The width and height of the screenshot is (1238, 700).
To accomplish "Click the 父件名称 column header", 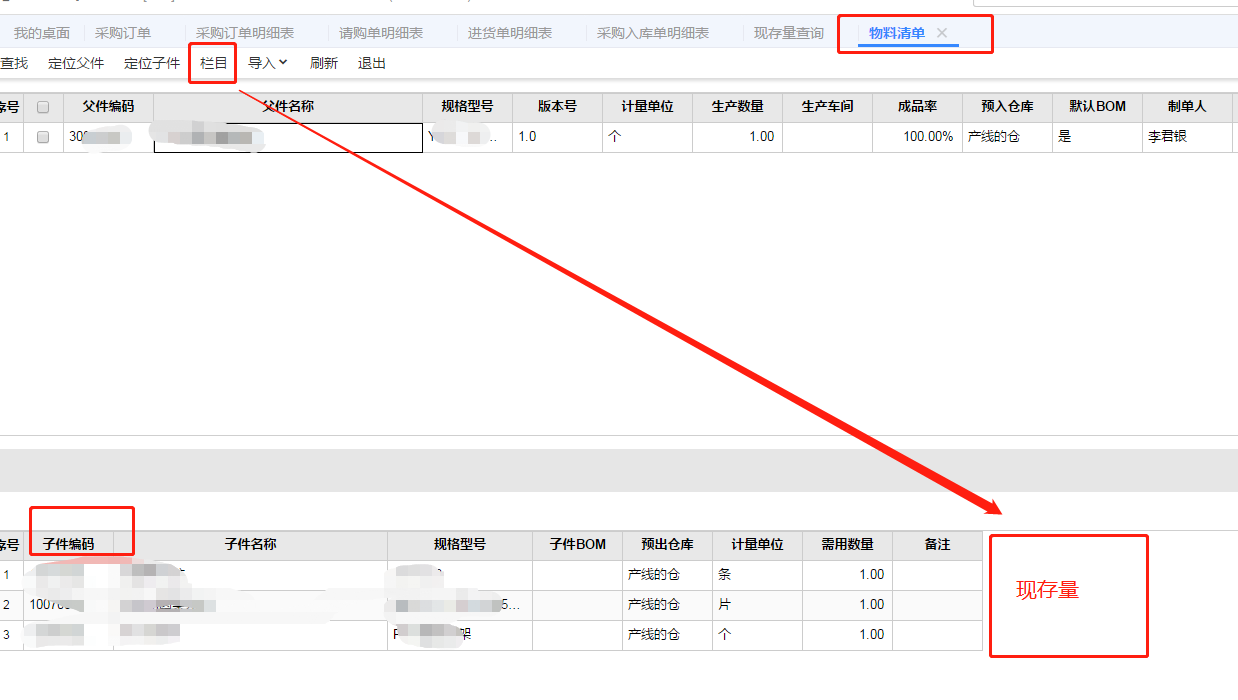I will coord(288,107).
